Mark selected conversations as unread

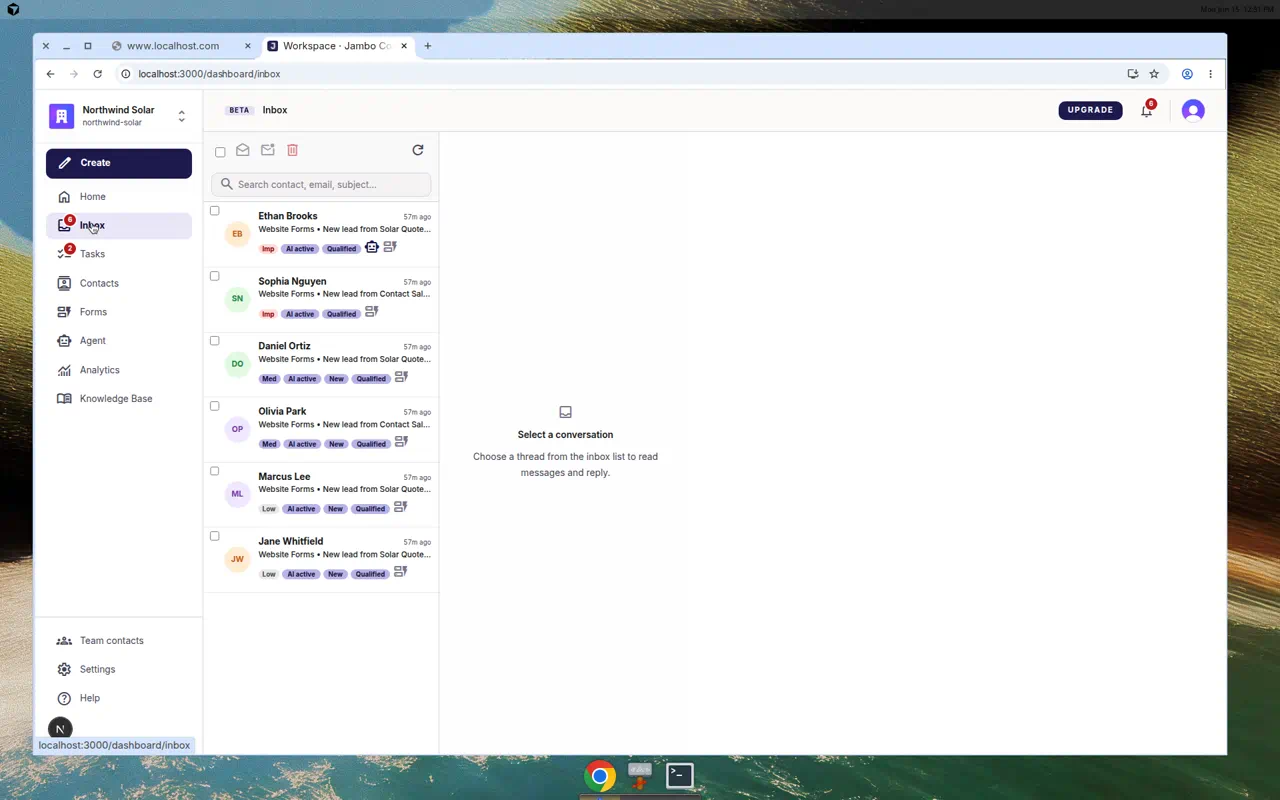[268, 150]
